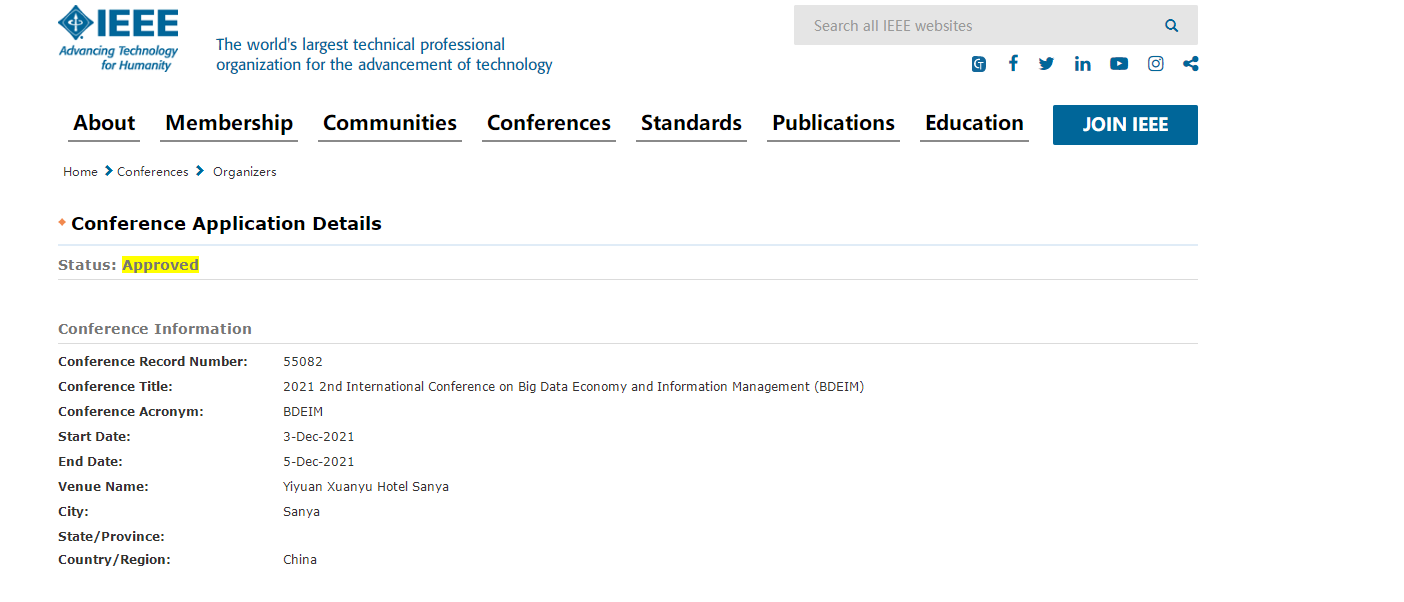The image size is (1404, 602).
Task: Open the Membership menu
Action: (229, 123)
